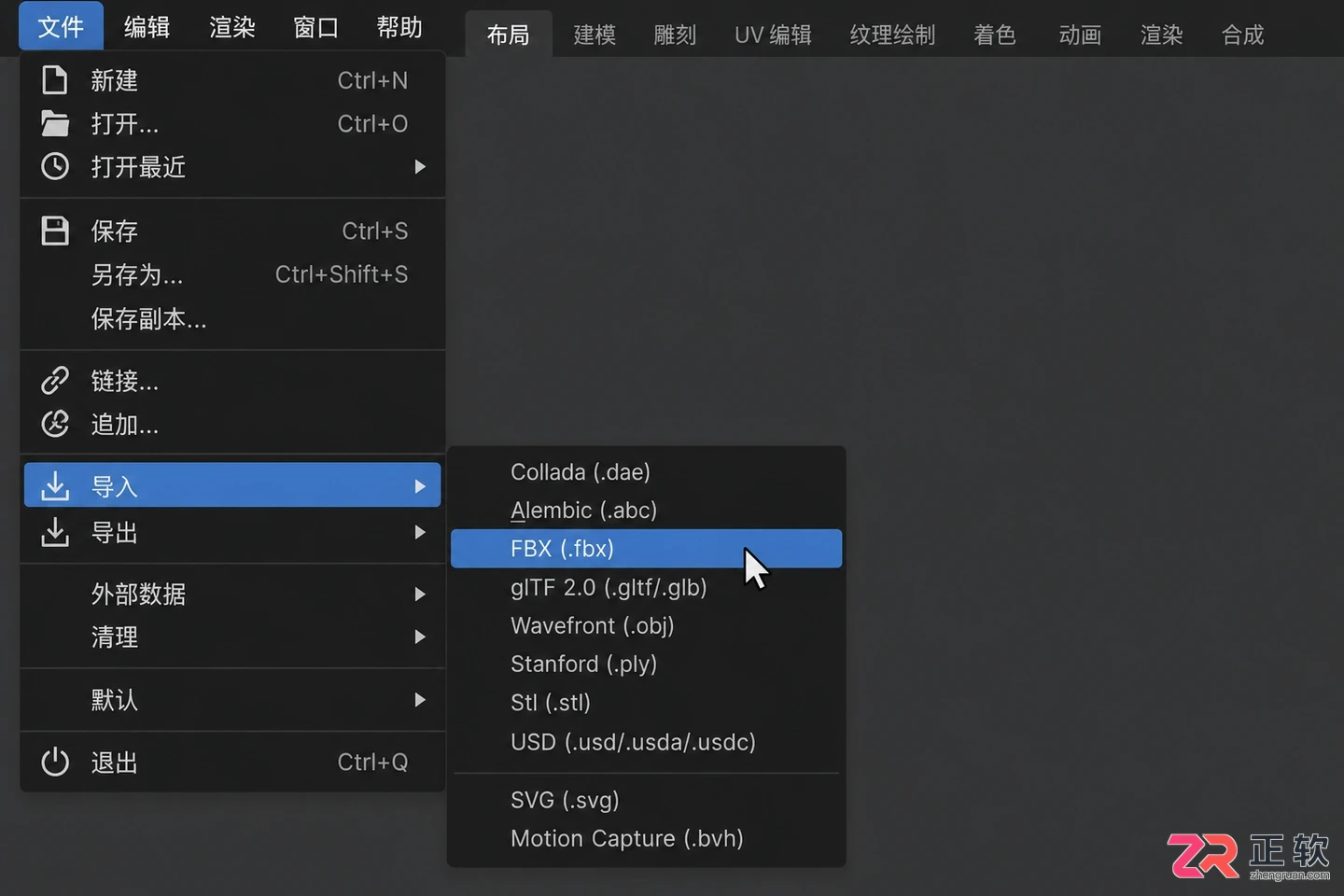Import an FBX (.fbx) file
The width and height of the screenshot is (1344, 896).
[646, 548]
